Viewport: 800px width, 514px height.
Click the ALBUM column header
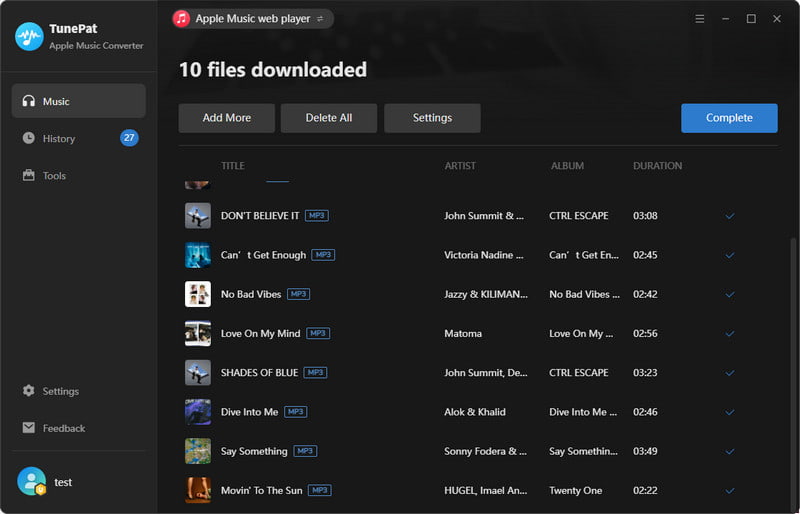click(567, 166)
